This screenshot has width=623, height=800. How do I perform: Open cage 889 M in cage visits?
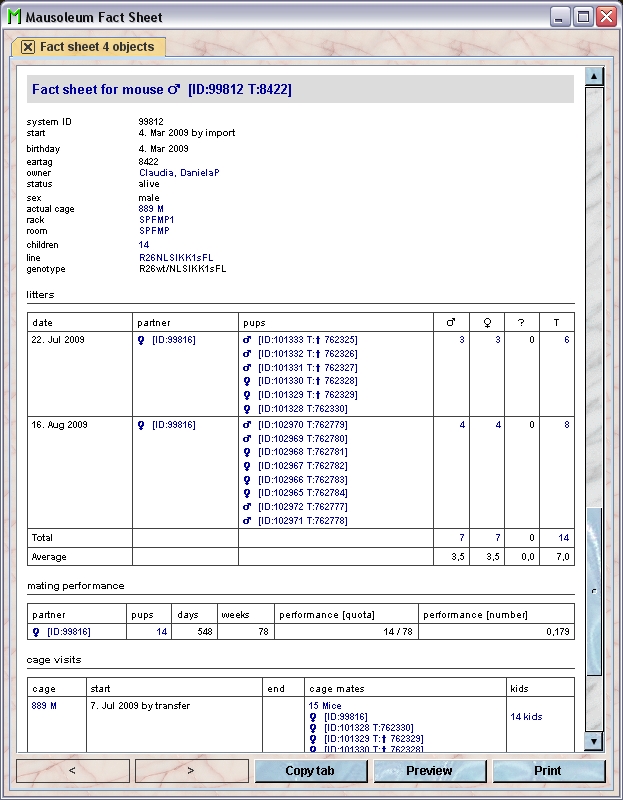[x=44, y=705]
